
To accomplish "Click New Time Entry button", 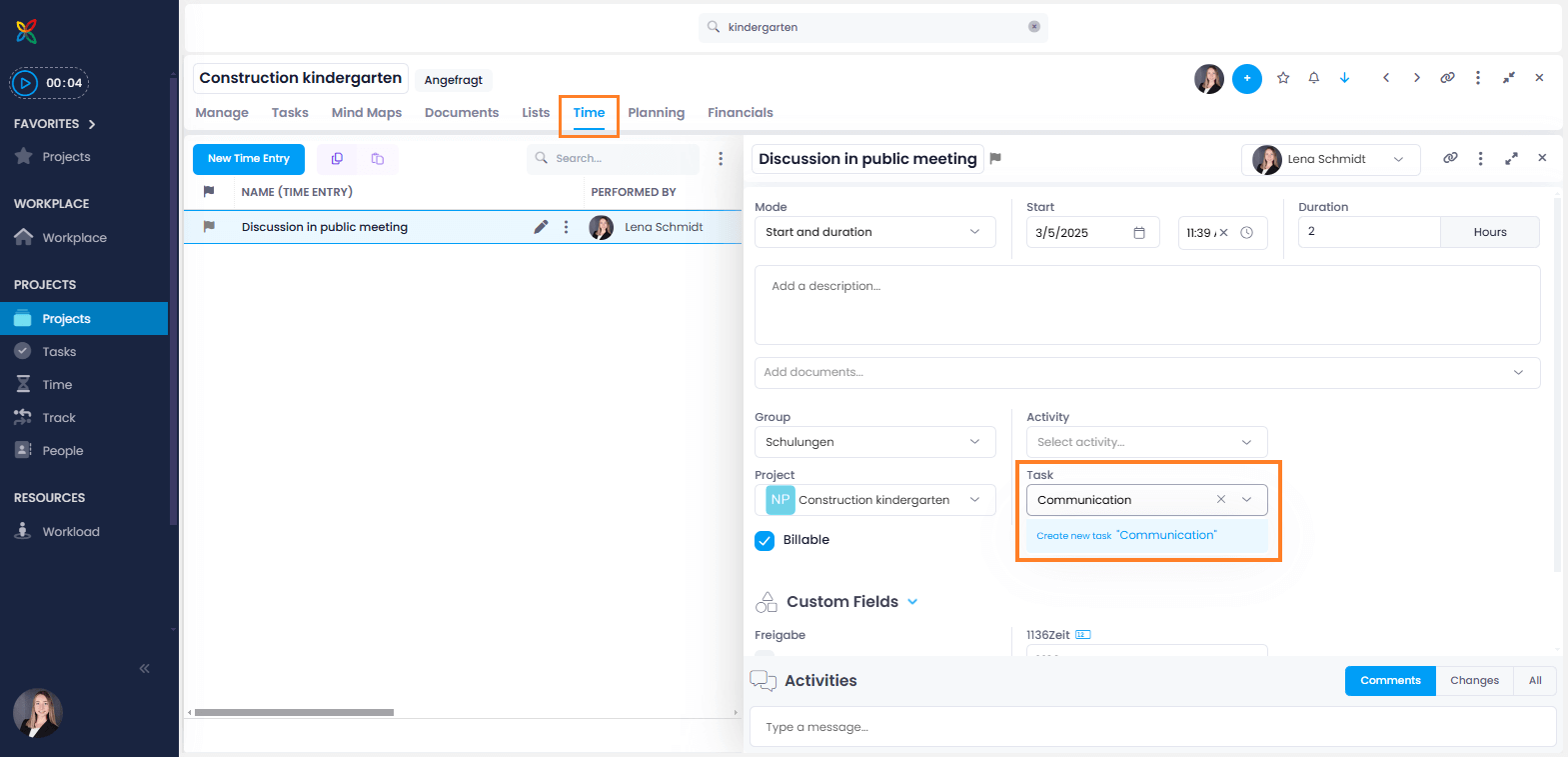I will click(x=249, y=159).
